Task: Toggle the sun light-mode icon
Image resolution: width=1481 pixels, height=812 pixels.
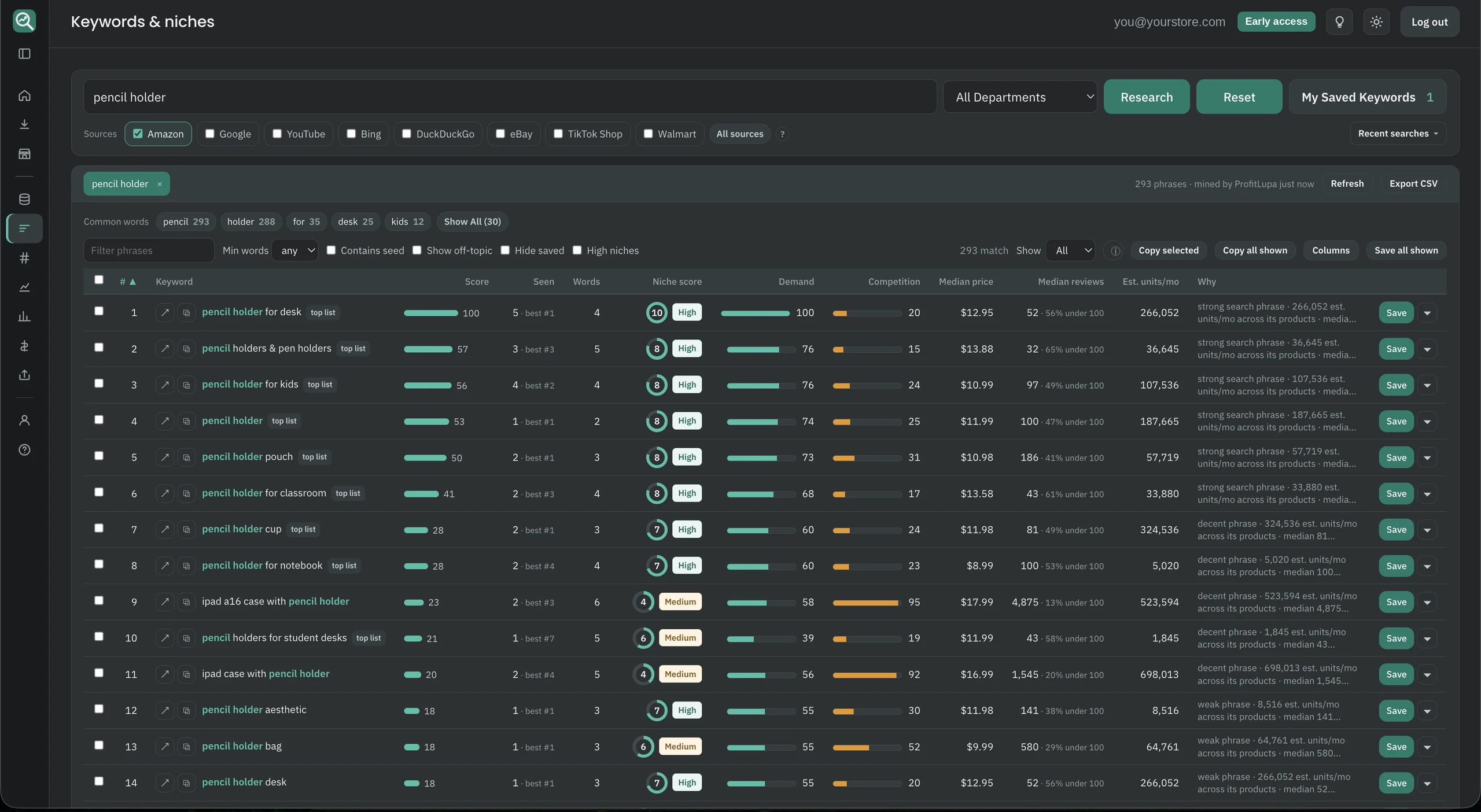Action: [1376, 22]
